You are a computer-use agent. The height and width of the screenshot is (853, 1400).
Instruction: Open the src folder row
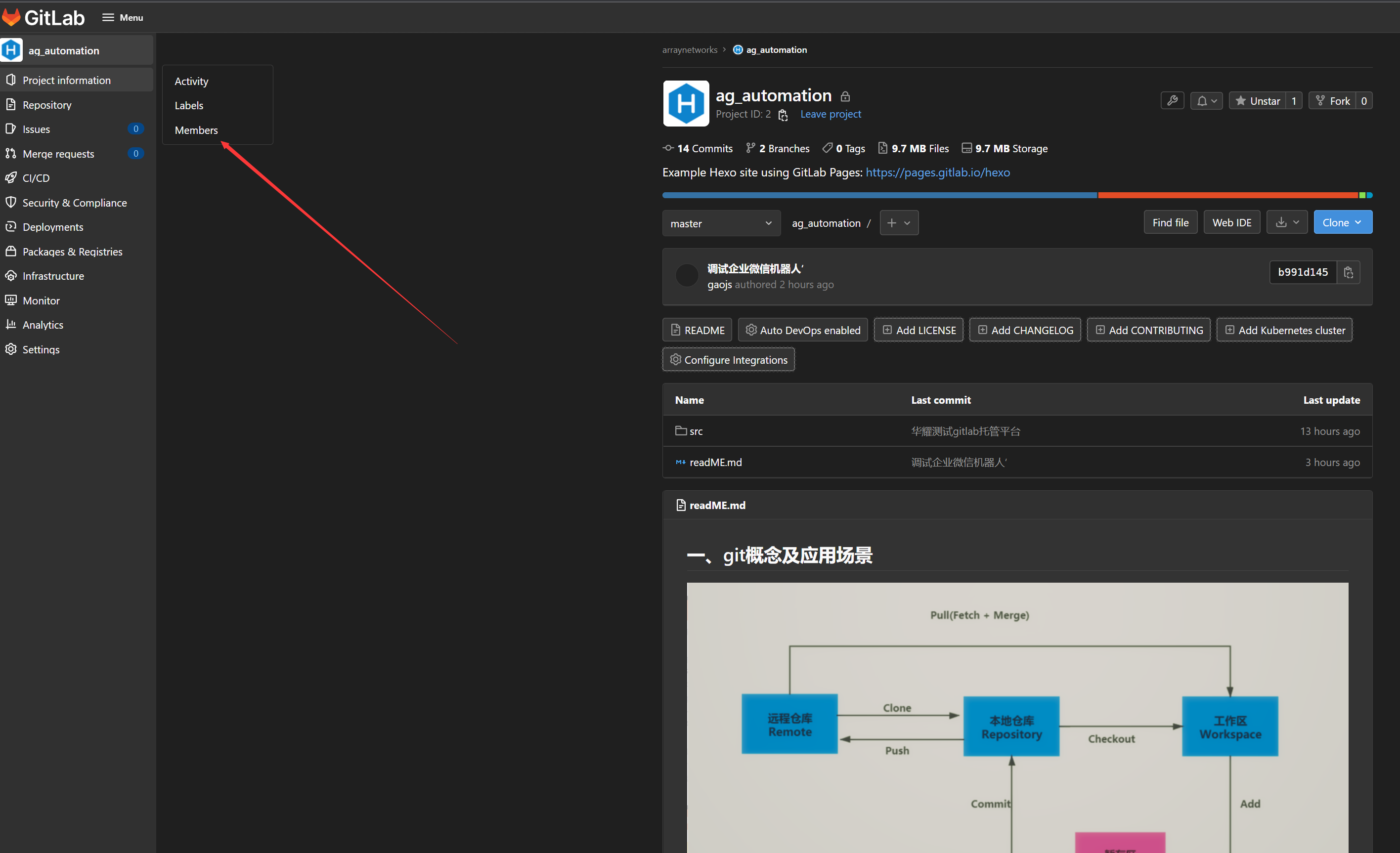pos(696,431)
